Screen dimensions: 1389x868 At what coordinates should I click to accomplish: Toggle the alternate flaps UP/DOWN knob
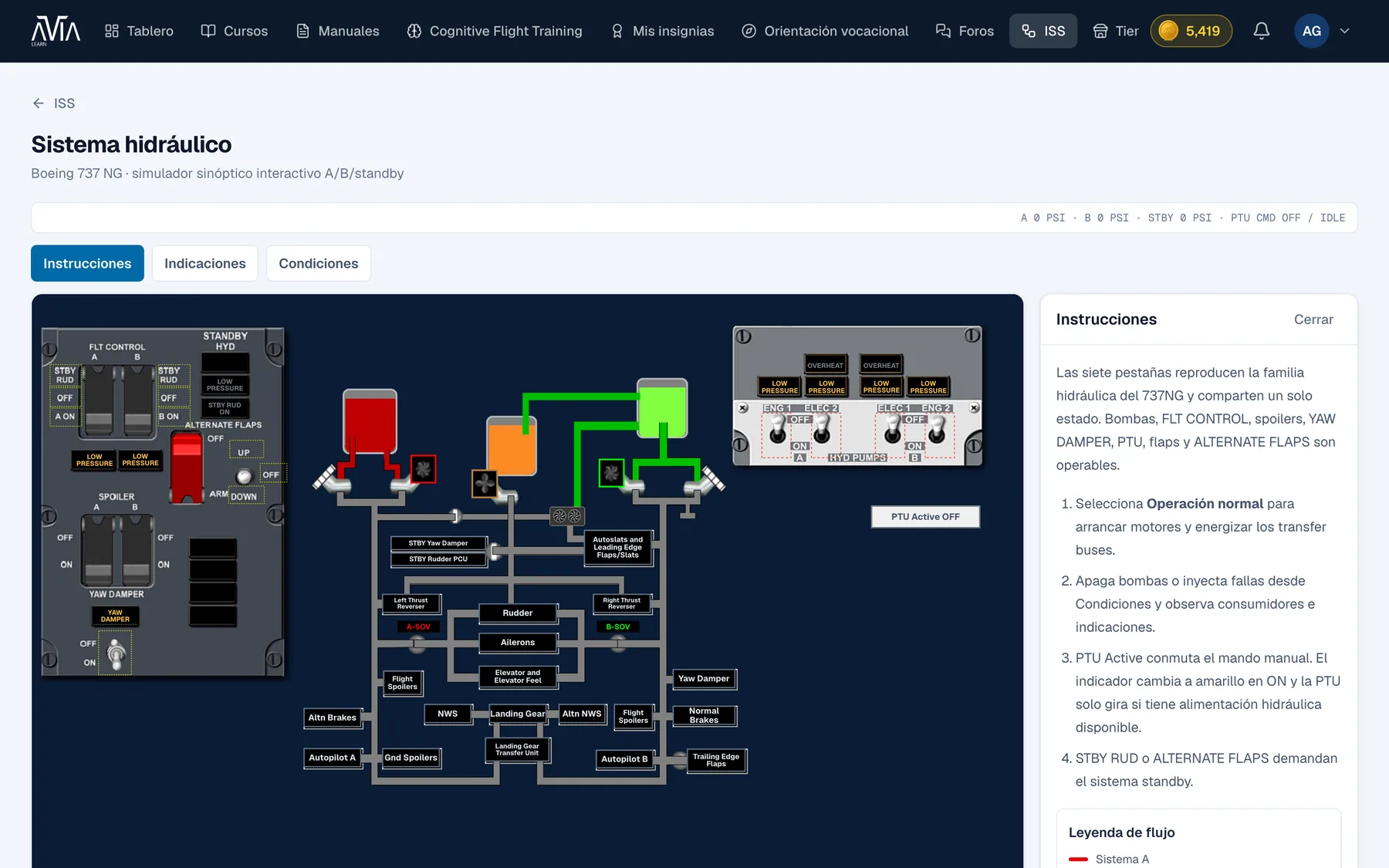[244, 475]
